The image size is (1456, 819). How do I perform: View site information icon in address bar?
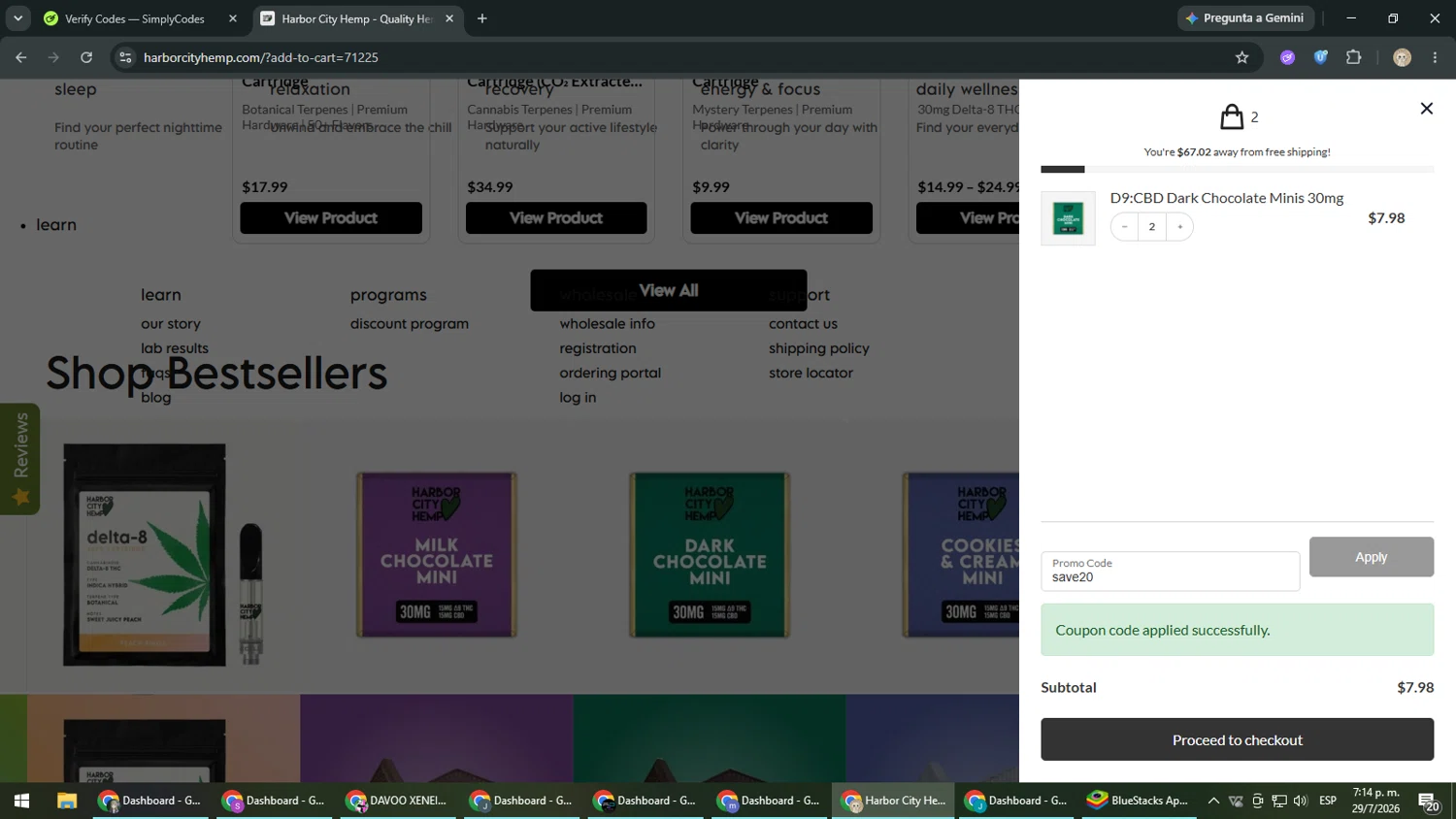125,57
